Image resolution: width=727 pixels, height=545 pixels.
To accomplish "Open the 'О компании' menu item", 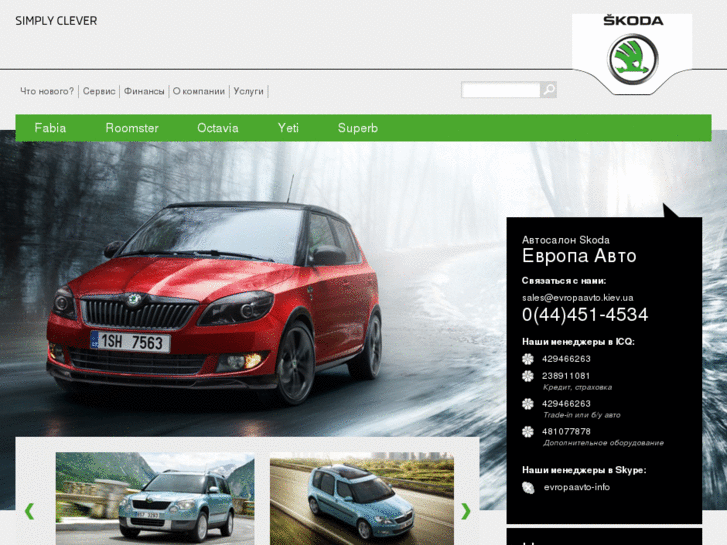I will click(198, 91).
